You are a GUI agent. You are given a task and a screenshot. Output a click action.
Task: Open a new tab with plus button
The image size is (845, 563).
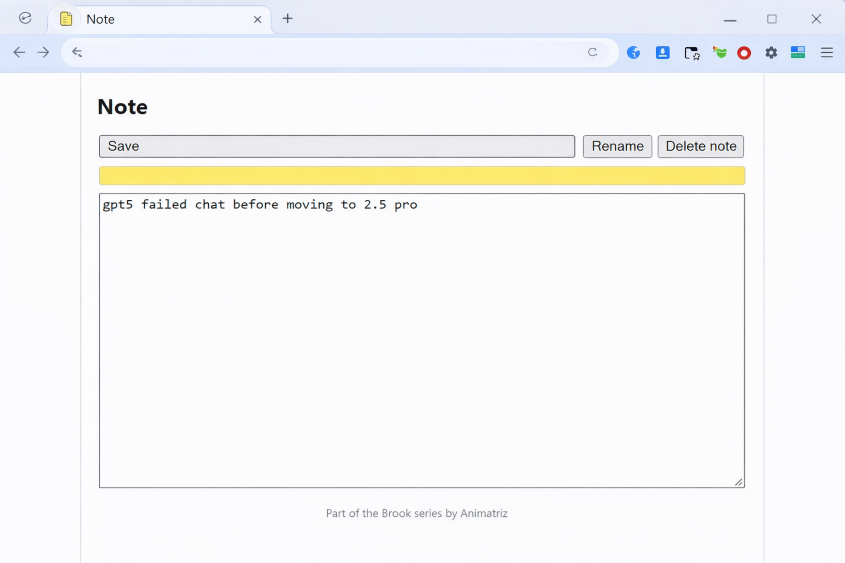(x=288, y=18)
